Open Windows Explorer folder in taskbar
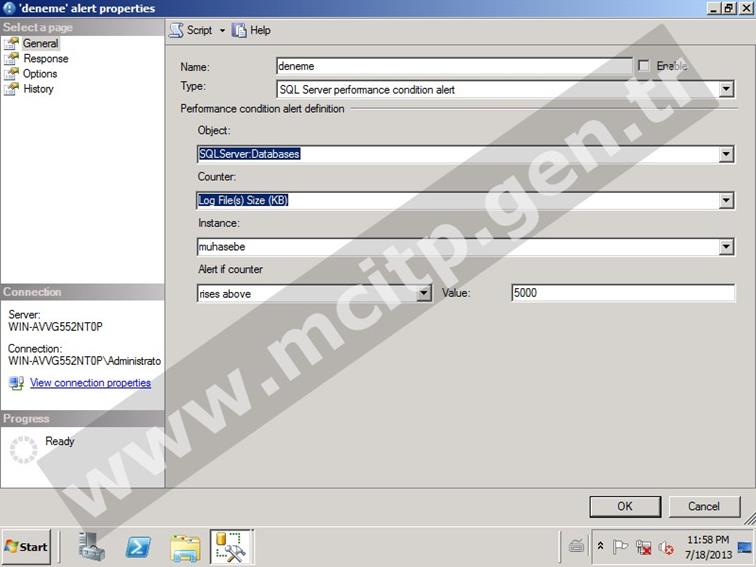This screenshot has width=756, height=567. click(186, 548)
